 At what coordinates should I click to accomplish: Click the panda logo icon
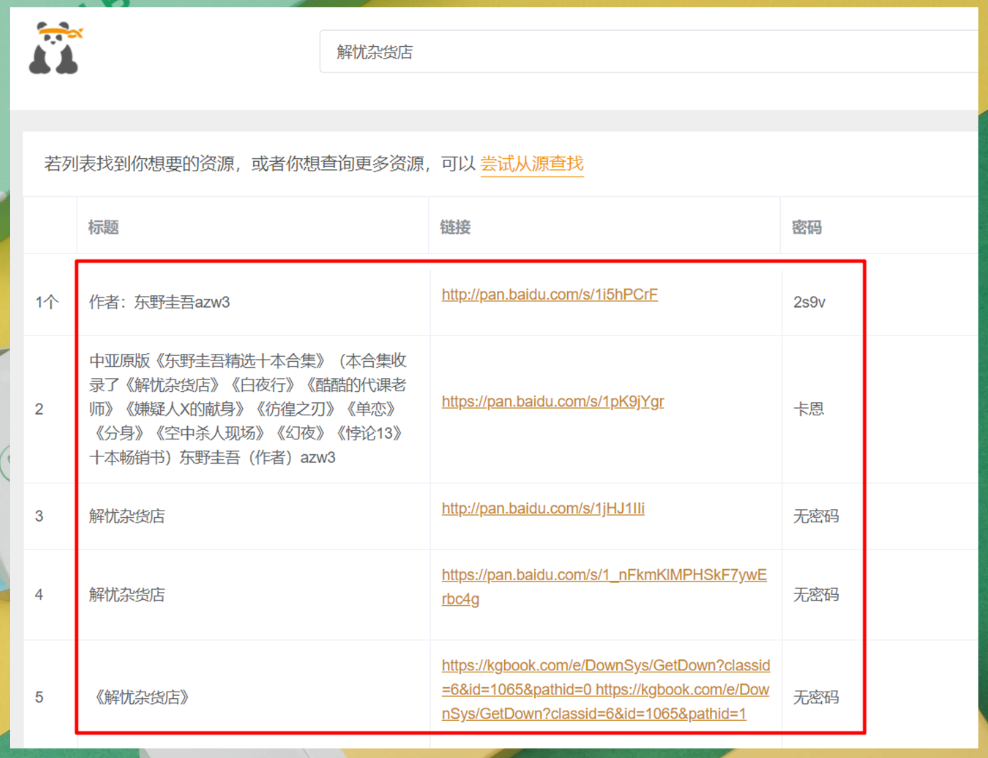(55, 48)
